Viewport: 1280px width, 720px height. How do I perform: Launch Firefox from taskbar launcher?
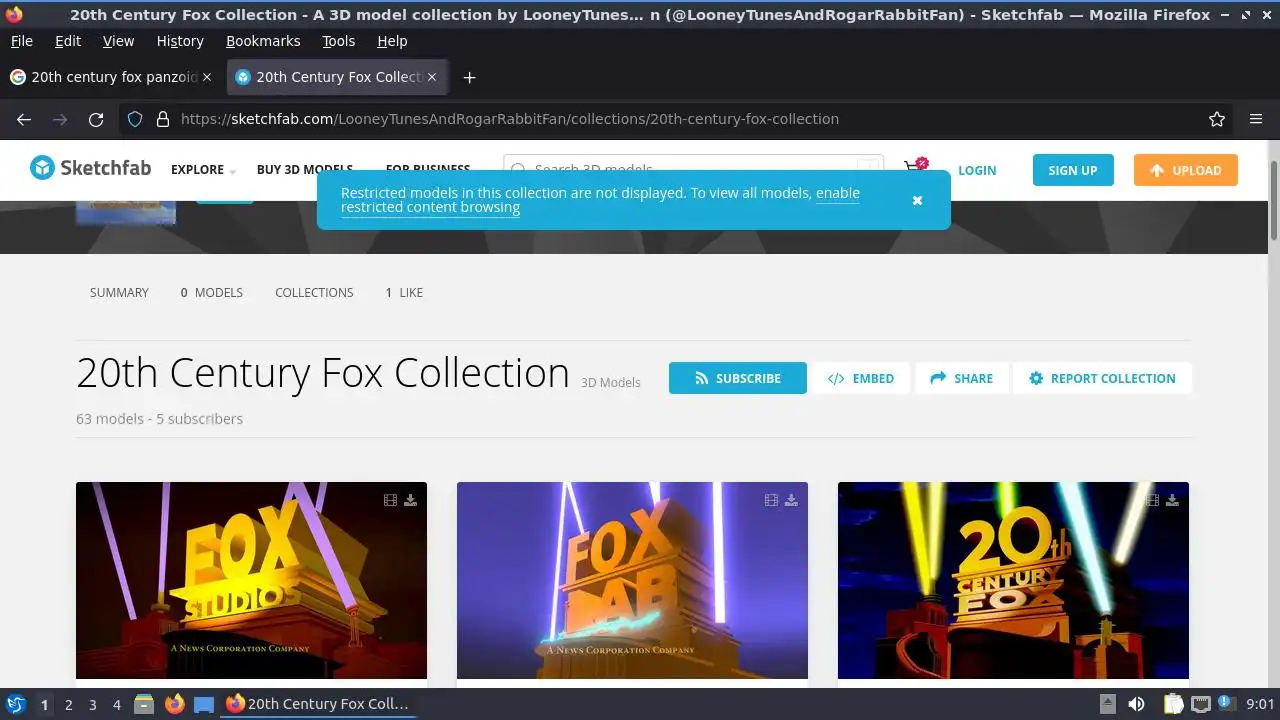[174, 704]
